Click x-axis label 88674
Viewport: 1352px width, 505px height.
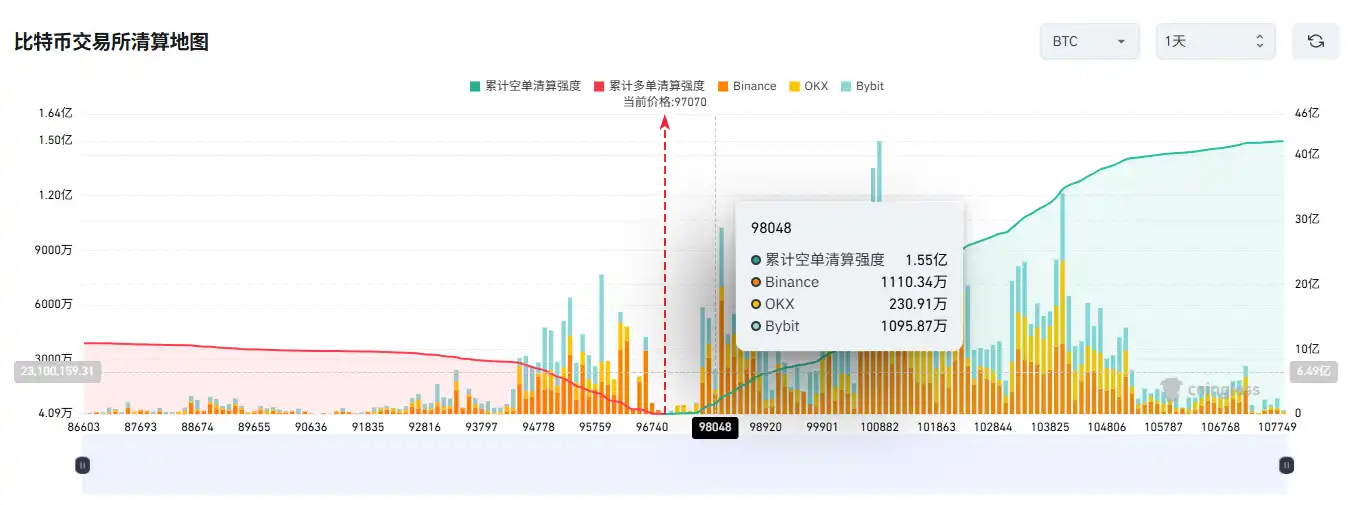pos(197,427)
